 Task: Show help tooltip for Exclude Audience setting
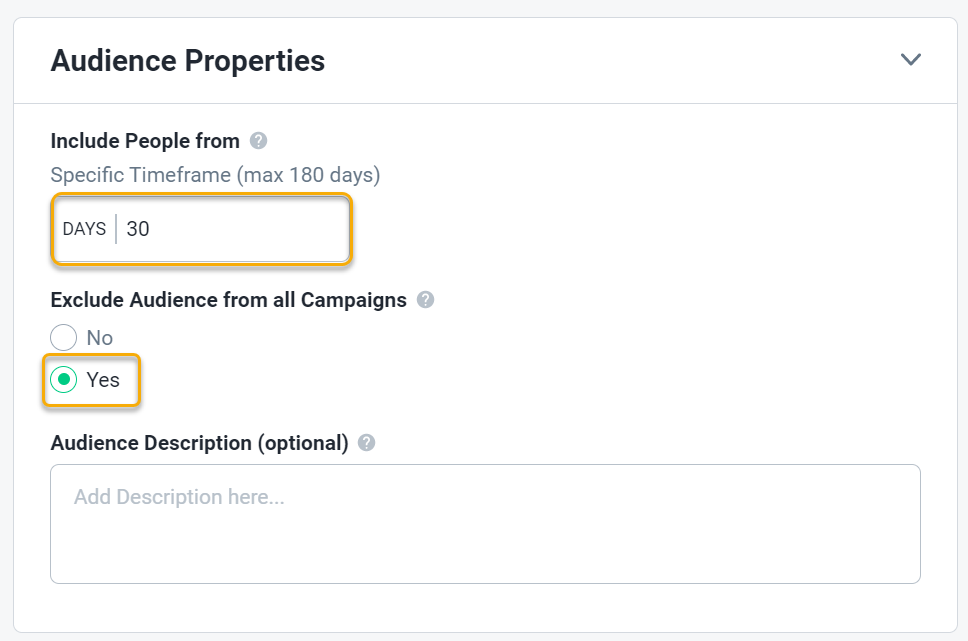click(x=425, y=300)
